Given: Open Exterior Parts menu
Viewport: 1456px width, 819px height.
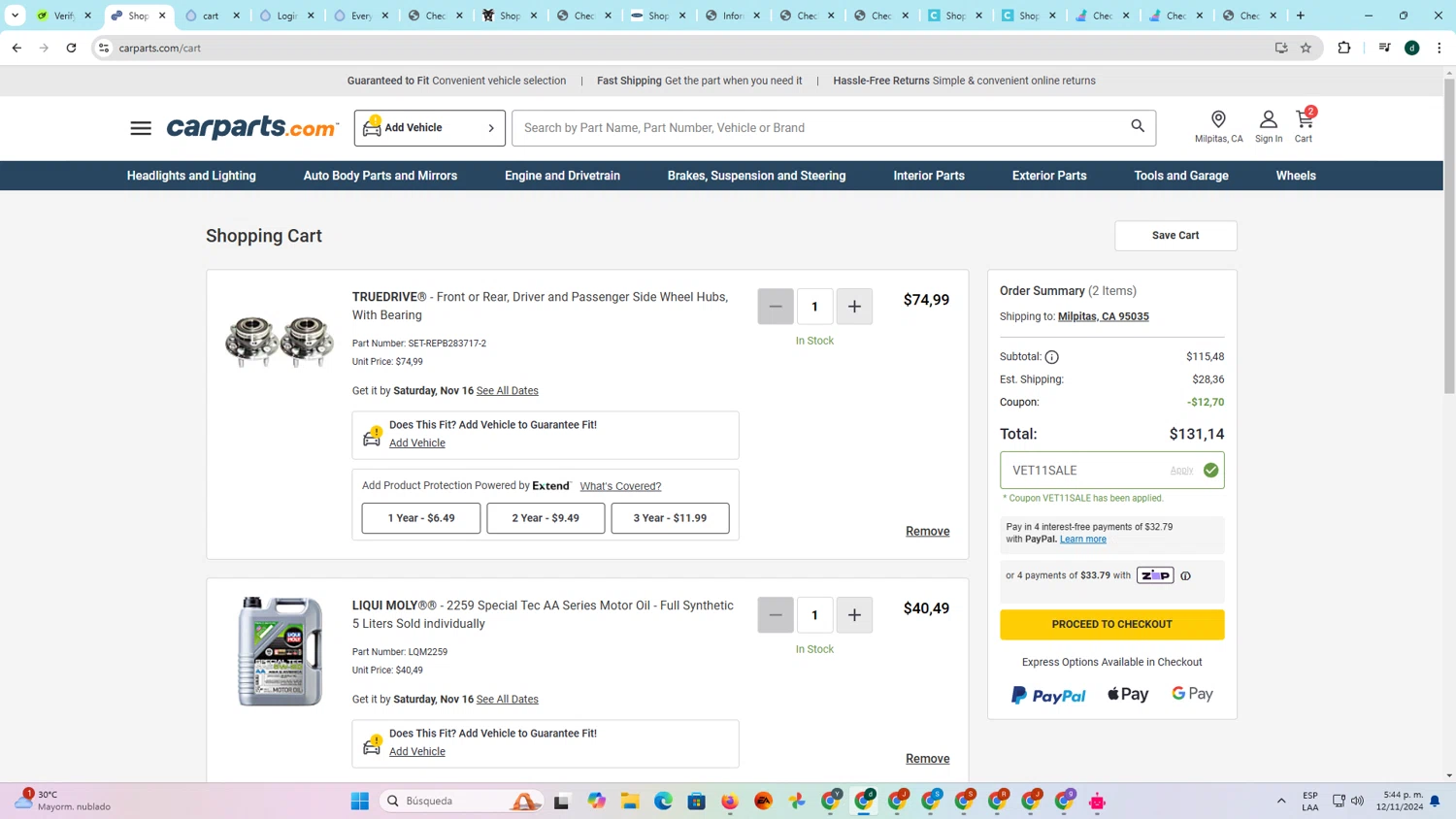Looking at the screenshot, I should [1049, 176].
